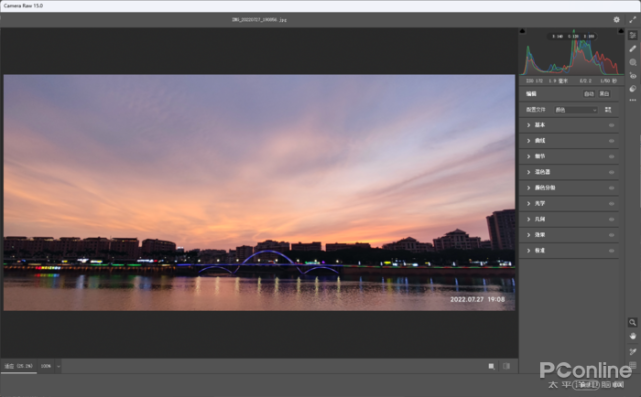This screenshot has height=397, width=641.
Task: Open the Presets panel icon
Action: point(633,89)
